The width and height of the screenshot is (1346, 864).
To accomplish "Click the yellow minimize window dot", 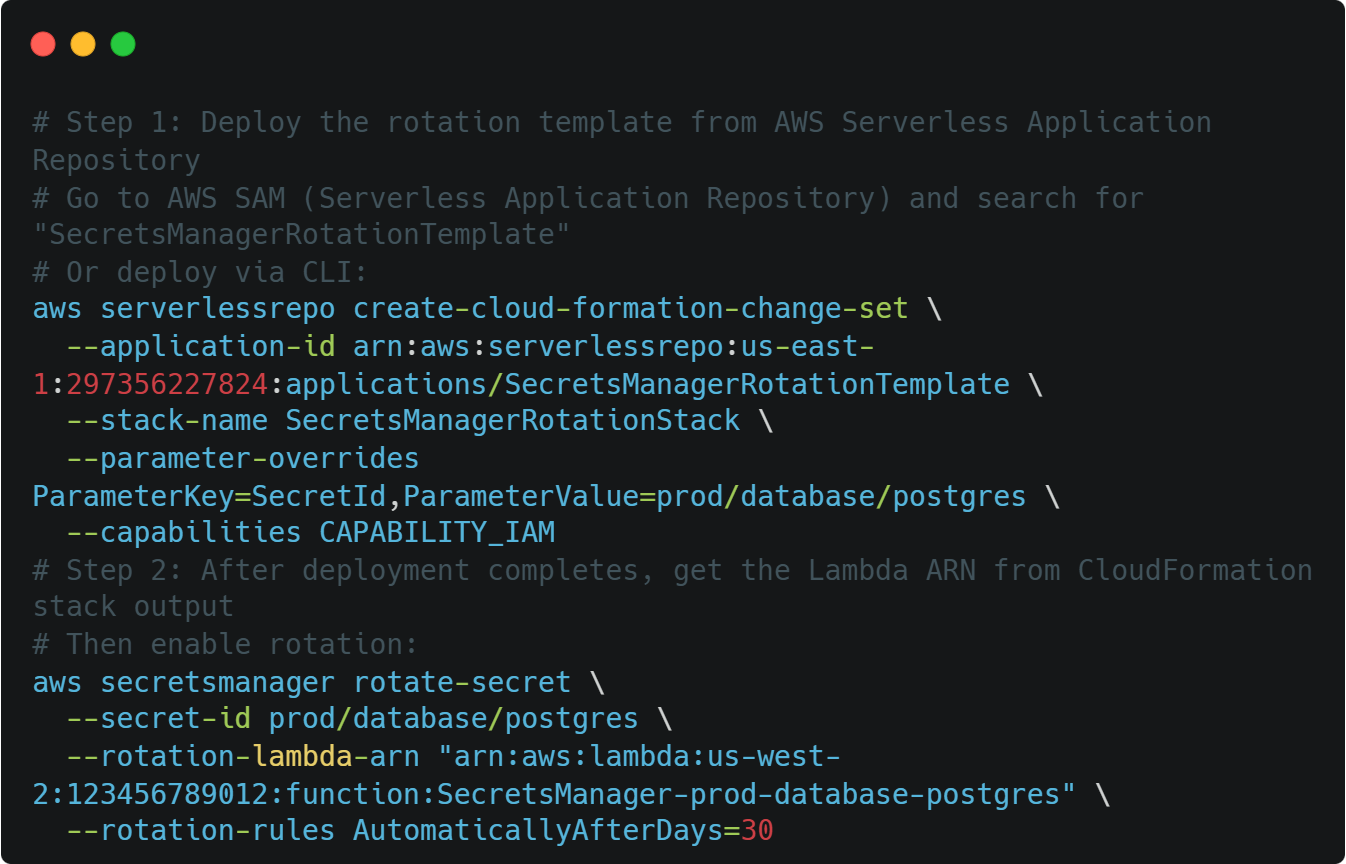I will point(83,44).
